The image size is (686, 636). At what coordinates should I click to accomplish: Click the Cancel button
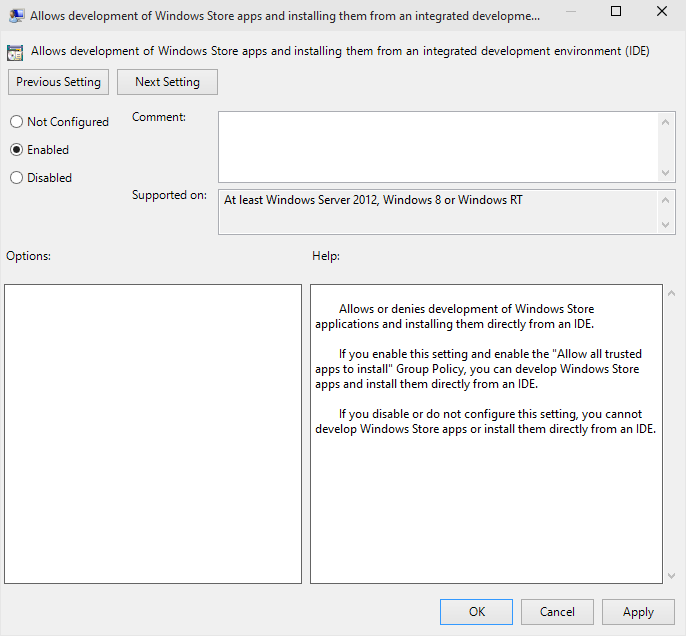coord(557,612)
